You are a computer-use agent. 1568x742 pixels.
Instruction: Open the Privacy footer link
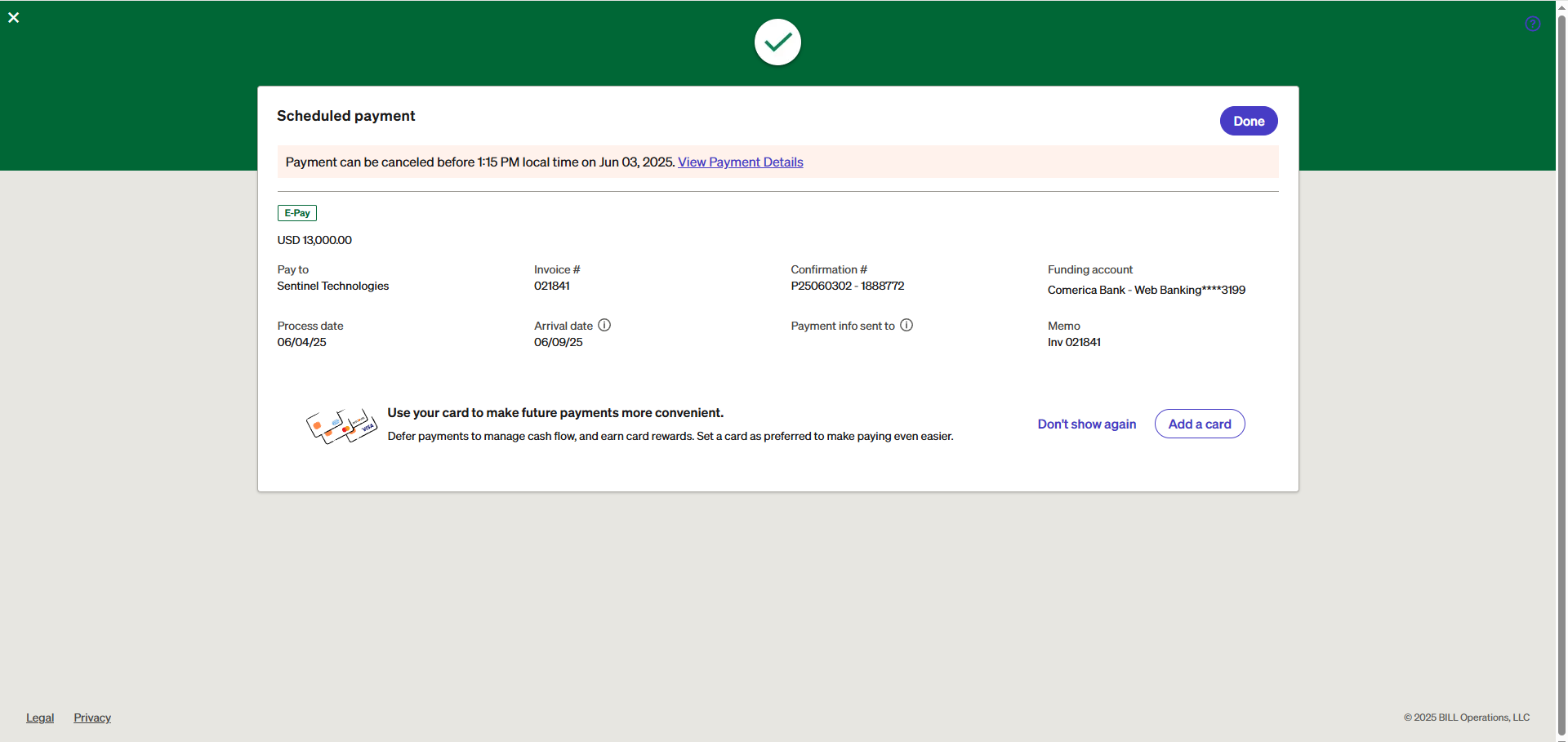pos(92,718)
